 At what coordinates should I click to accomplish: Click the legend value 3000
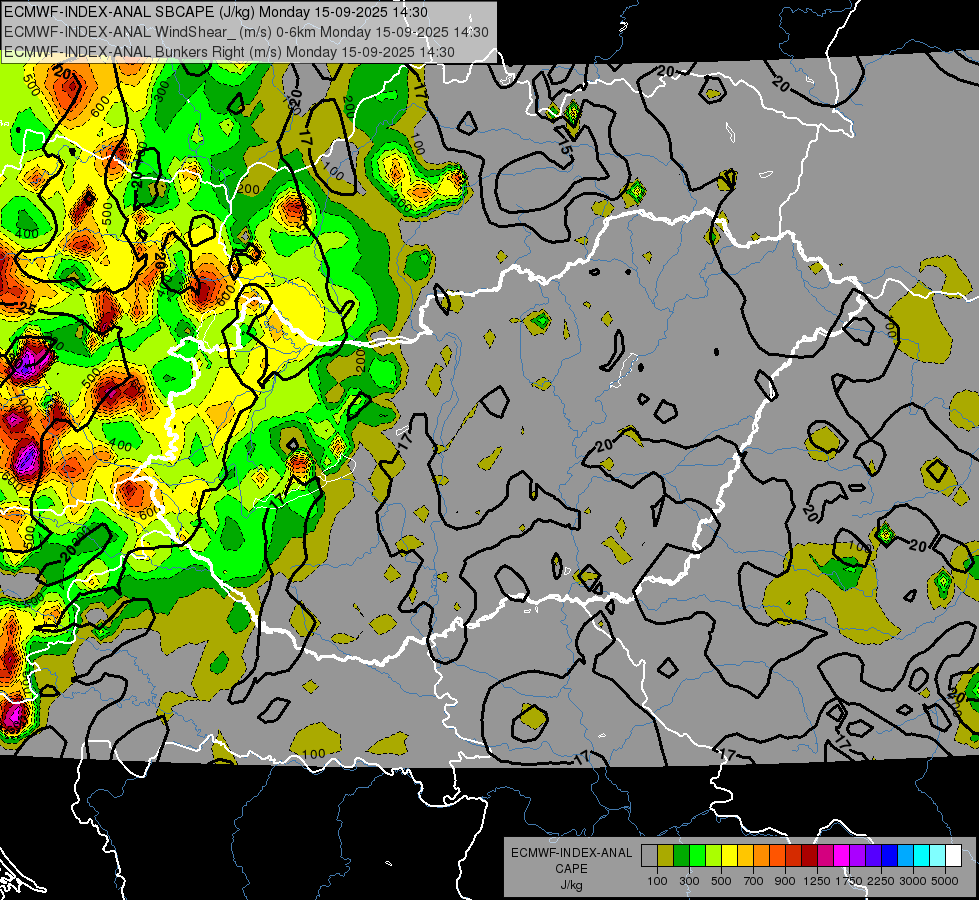tap(913, 881)
